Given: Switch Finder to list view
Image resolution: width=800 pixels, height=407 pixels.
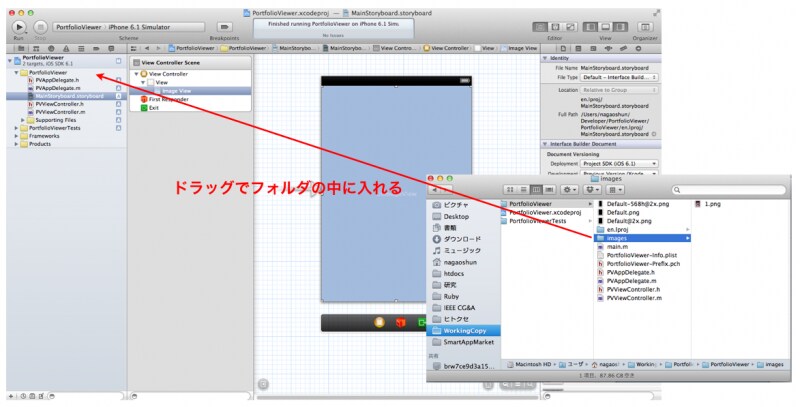Looking at the screenshot, I should [523, 190].
